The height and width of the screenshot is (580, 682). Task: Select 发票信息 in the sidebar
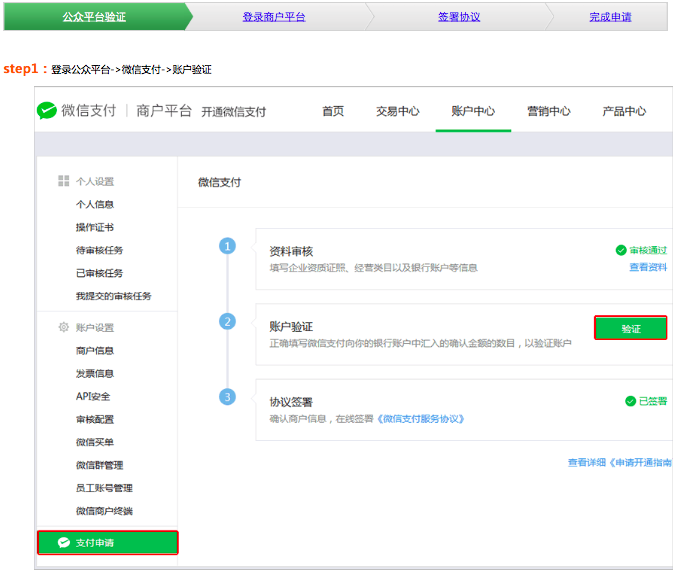click(95, 373)
